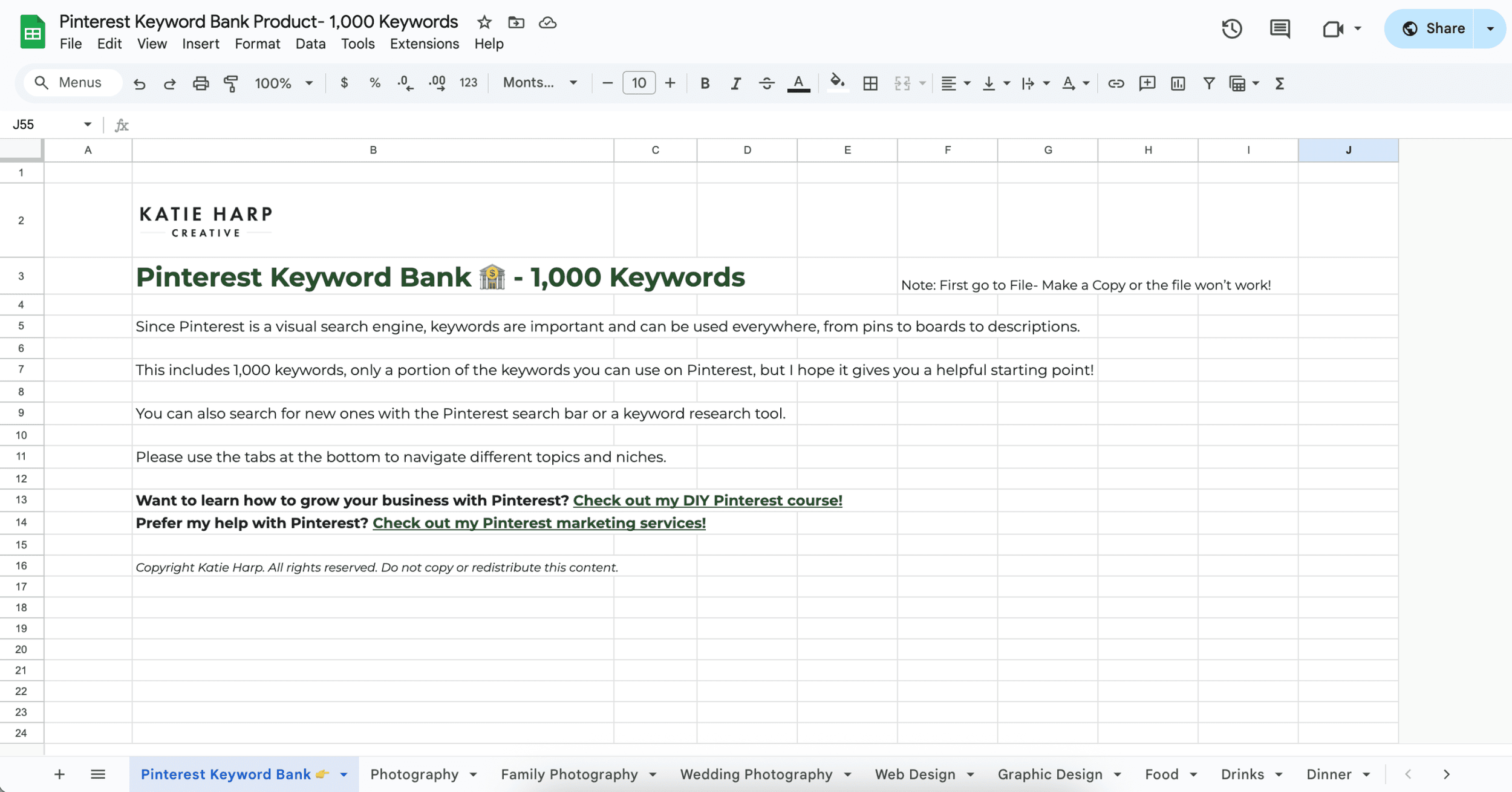Image resolution: width=1512 pixels, height=792 pixels.
Task: Click the Name box showing J55
Action: [x=51, y=125]
